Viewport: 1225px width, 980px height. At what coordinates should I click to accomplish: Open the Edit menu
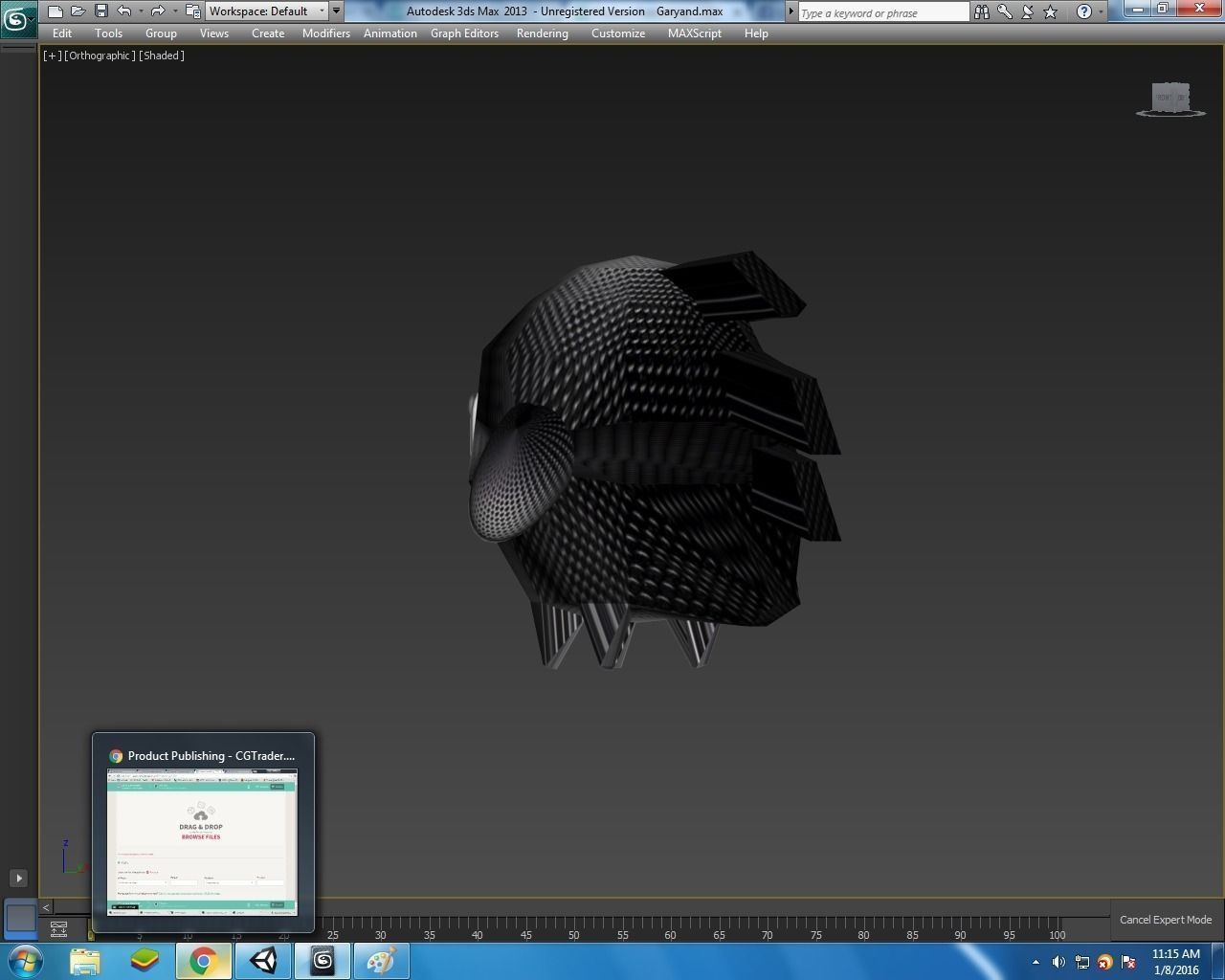click(x=62, y=33)
